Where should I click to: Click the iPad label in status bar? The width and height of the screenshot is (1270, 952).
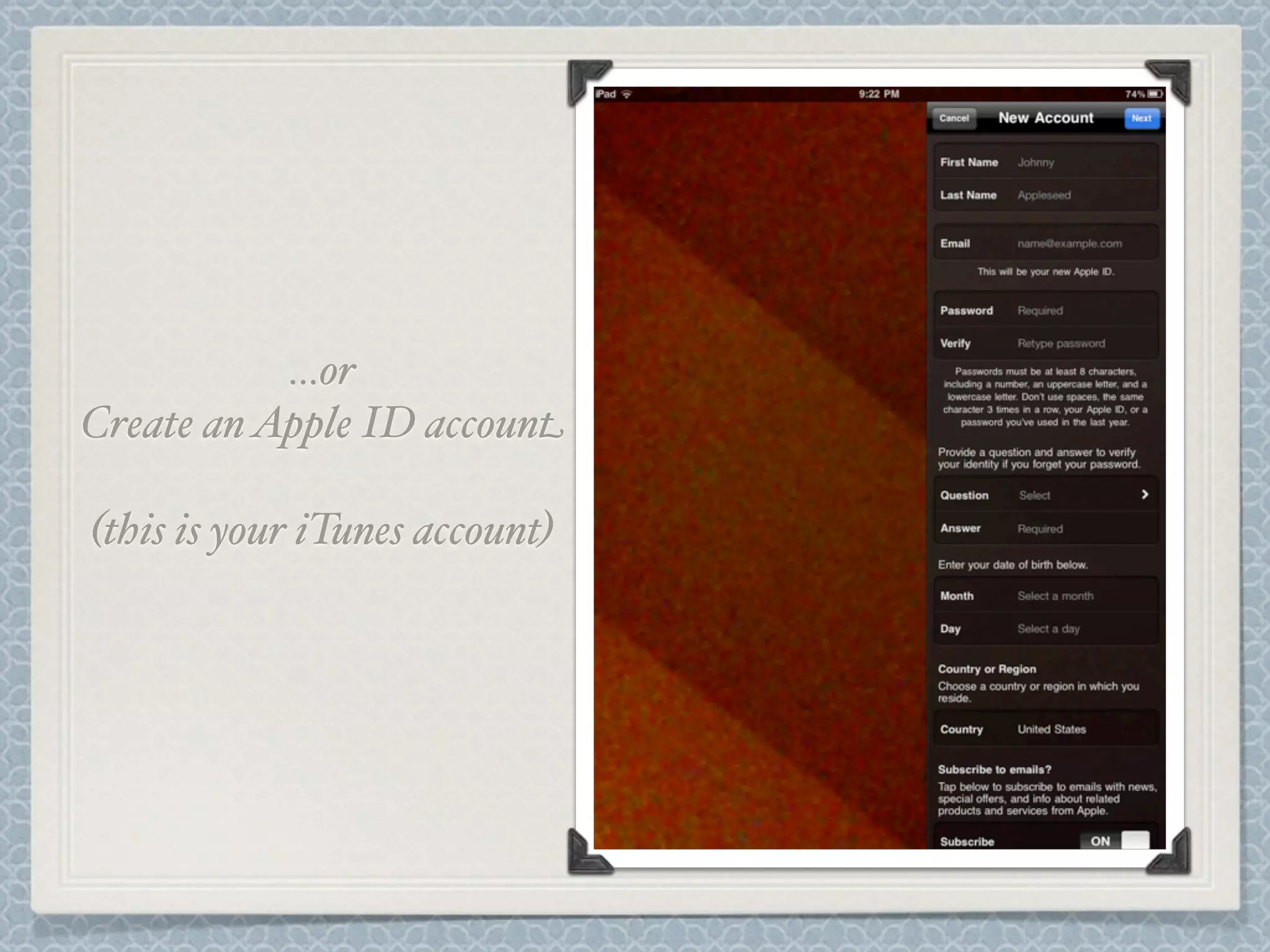coord(606,94)
